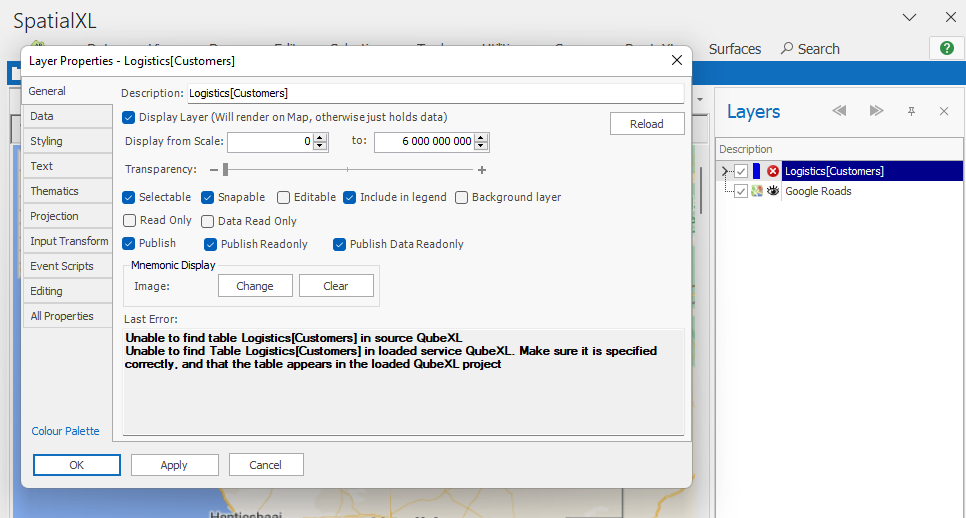This screenshot has height=518, width=966.
Task: Enable the Editable checkbox
Action: pyautogui.click(x=284, y=198)
